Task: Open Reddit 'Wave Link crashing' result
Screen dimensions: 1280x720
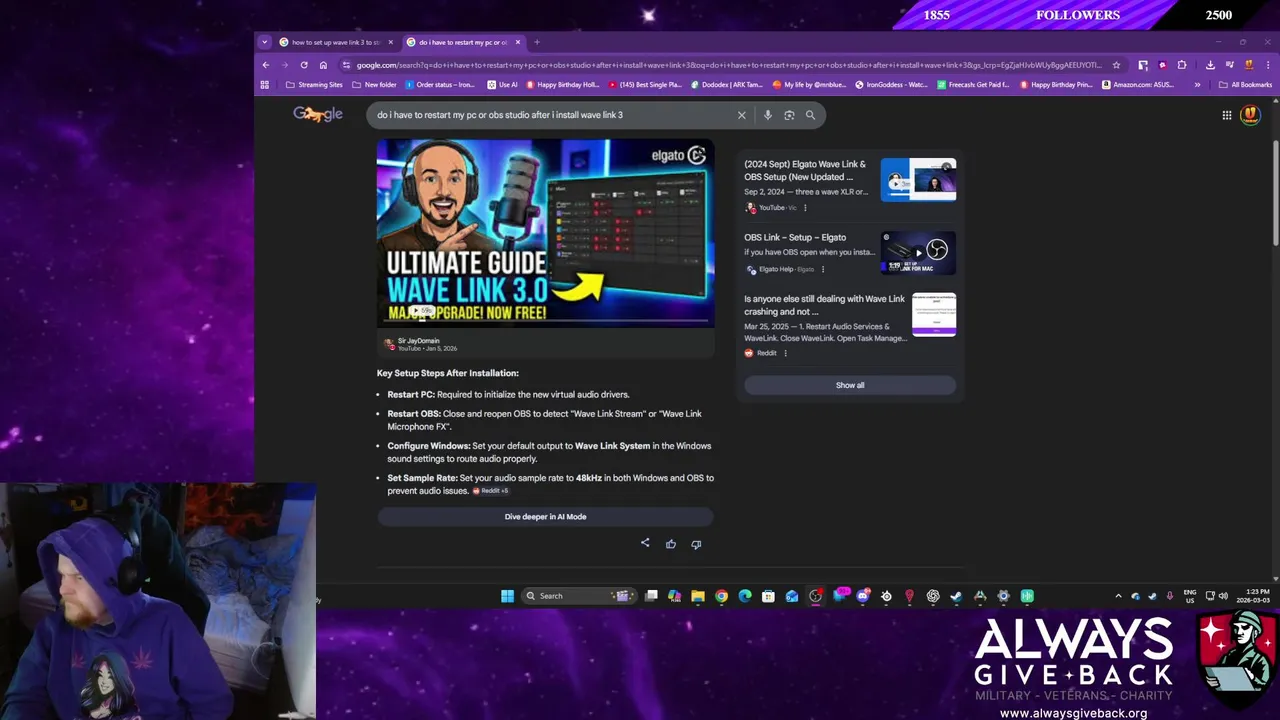Action: [x=824, y=305]
